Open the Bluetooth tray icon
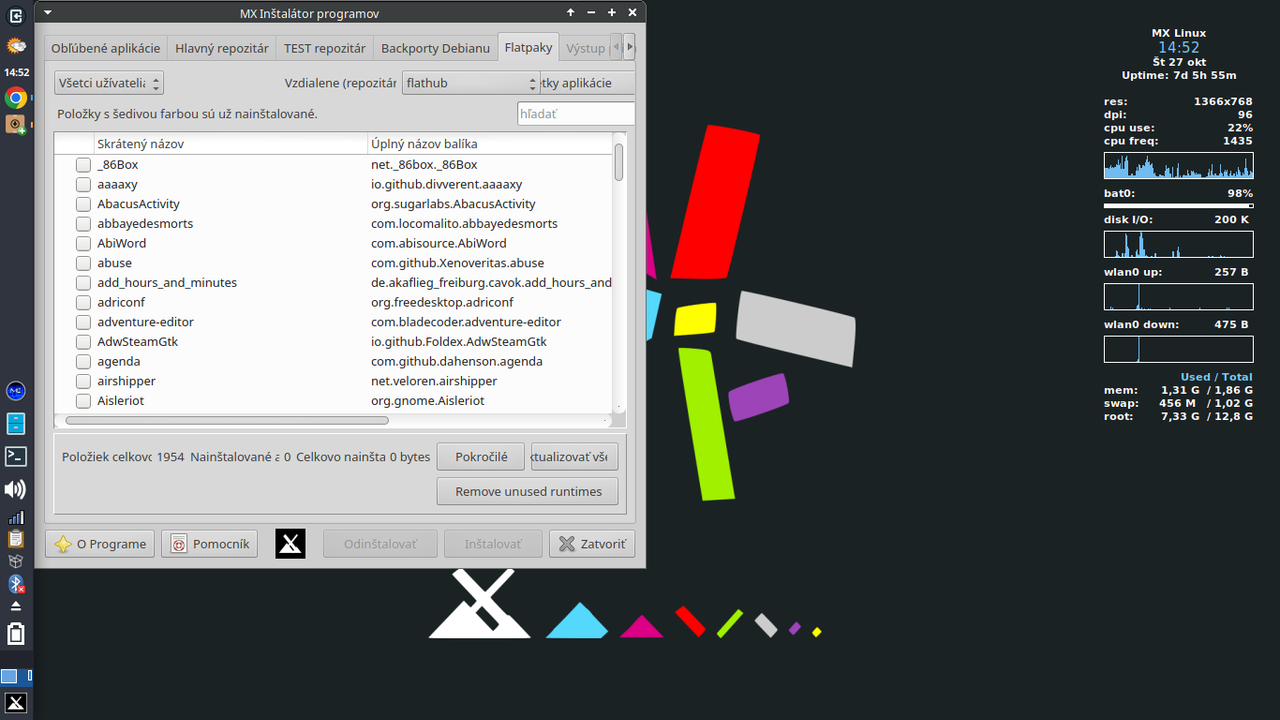Viewport: 1280px width, 720px height. 16,584
